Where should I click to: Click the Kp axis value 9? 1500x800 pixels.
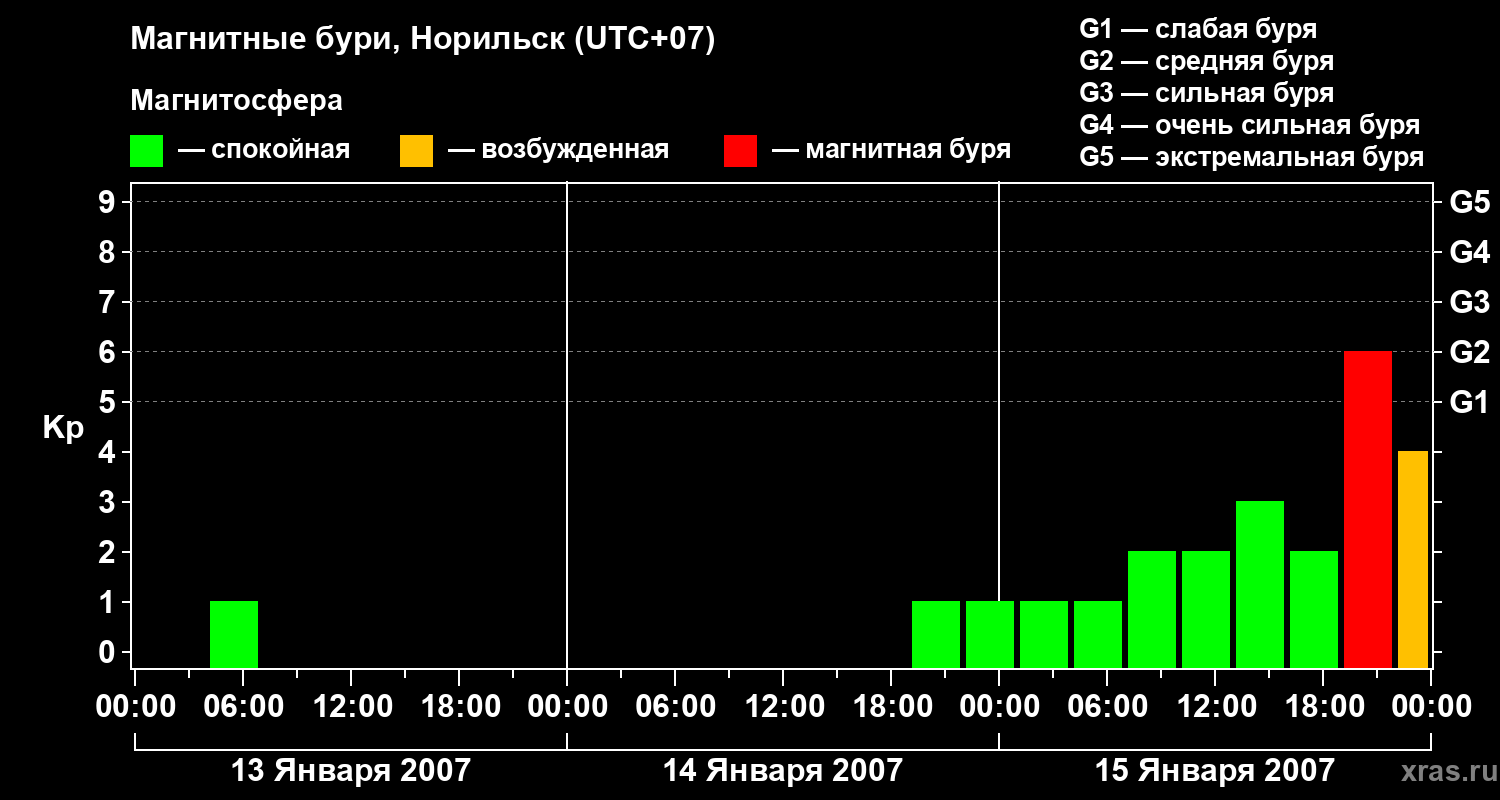109,202
